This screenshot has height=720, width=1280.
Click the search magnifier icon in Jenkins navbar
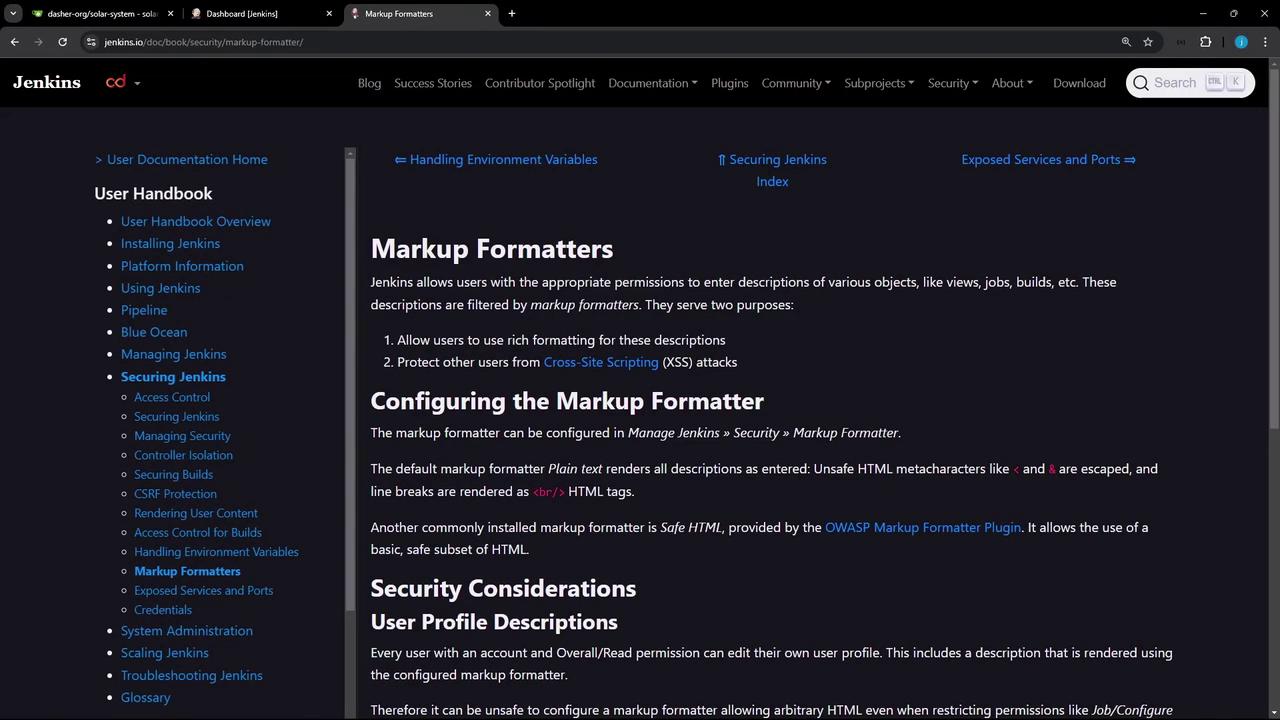coord(1141,83)
